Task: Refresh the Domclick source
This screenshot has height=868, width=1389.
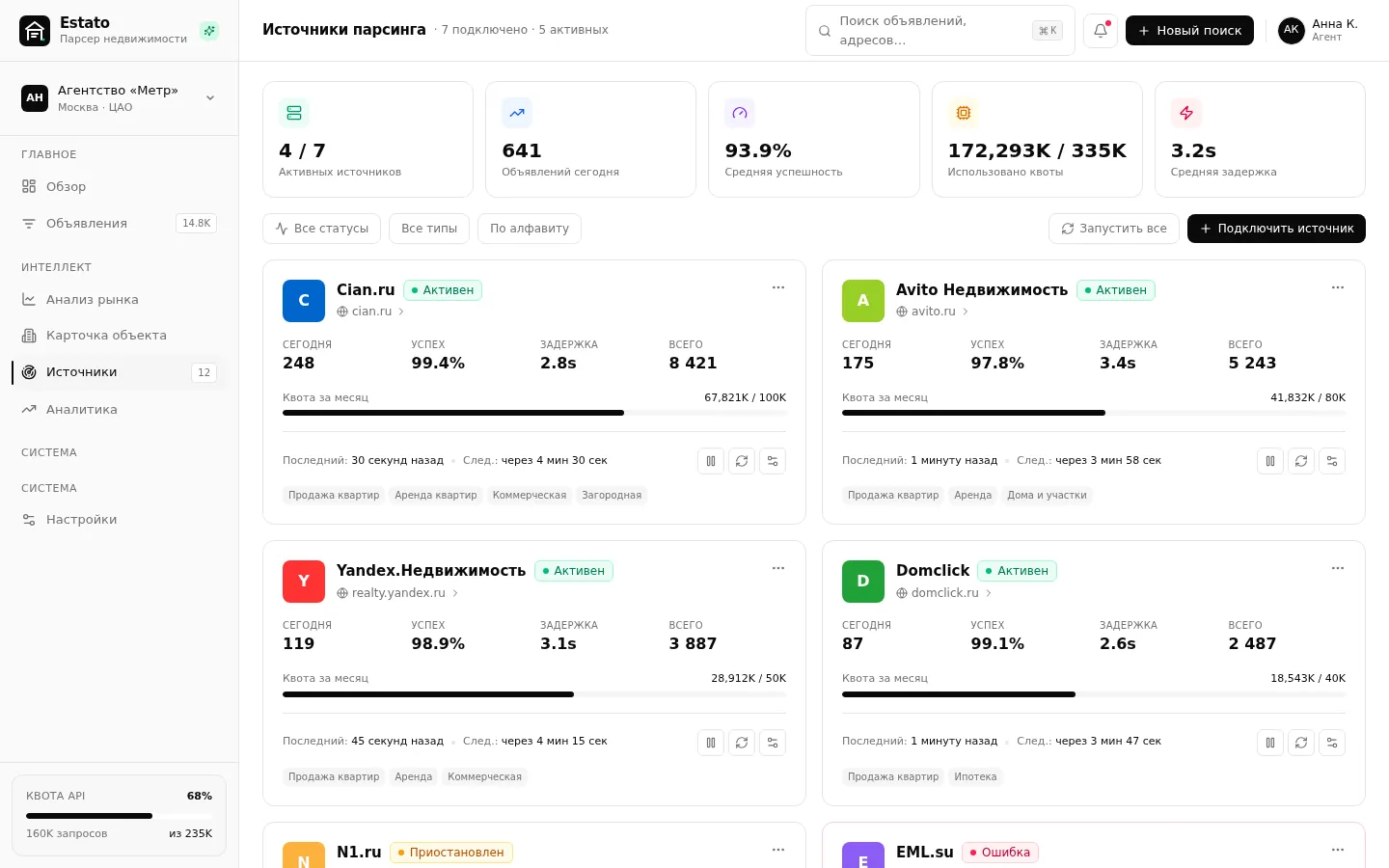Action: (x=1301, y=743)
